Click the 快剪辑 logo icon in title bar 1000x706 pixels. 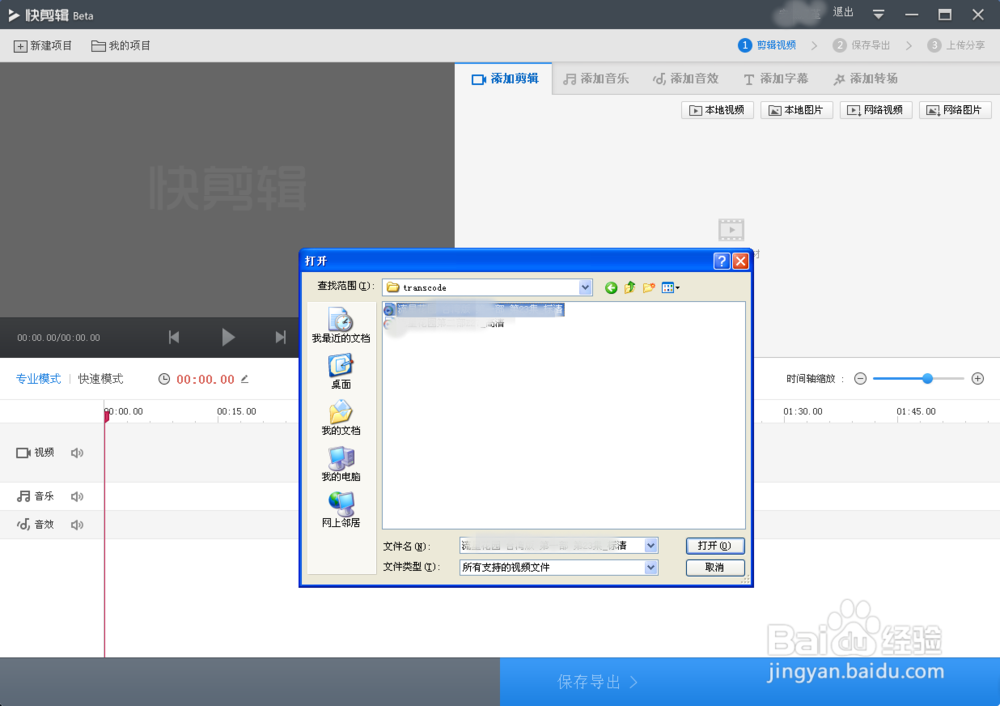tap(14, 15)
